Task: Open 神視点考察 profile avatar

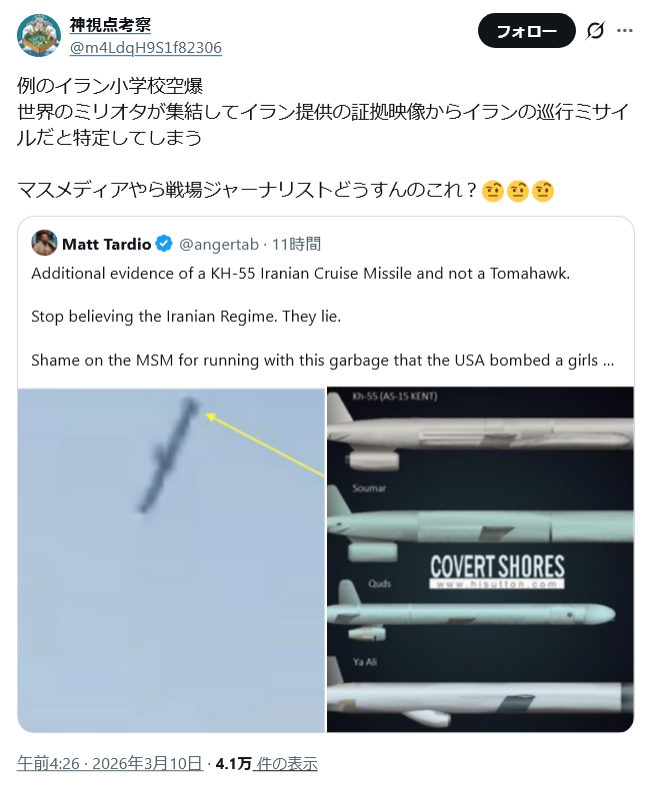Action: [39, 35]
